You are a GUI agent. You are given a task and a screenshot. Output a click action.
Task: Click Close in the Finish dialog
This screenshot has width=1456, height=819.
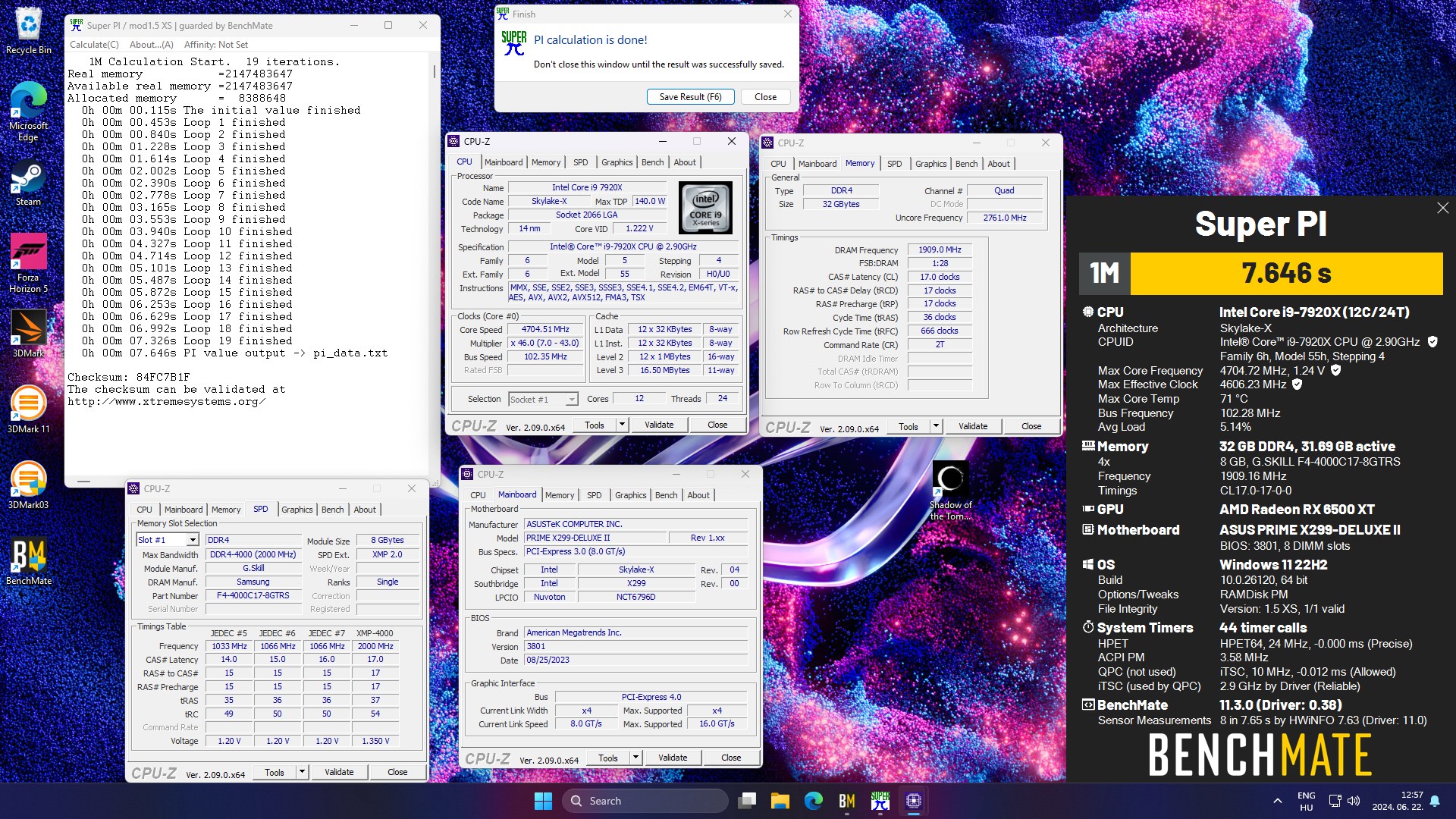[765, 97]
